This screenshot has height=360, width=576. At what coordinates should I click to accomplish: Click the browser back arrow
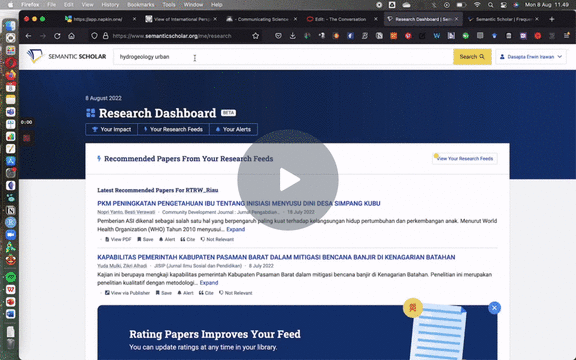click(28, 36)
